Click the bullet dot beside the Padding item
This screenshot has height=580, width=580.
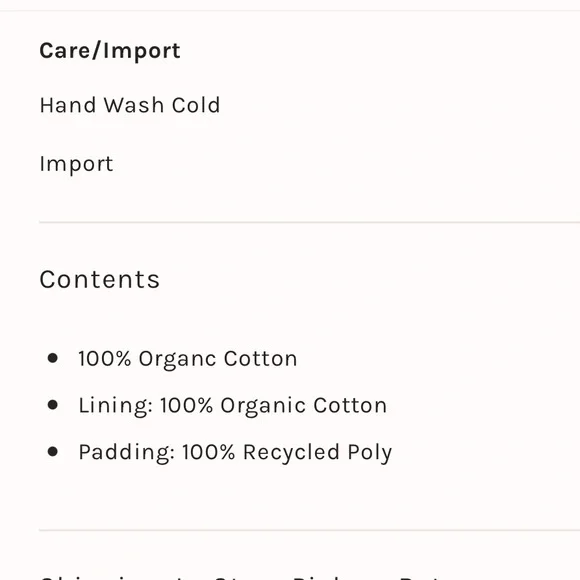click(x=53, y=452)
